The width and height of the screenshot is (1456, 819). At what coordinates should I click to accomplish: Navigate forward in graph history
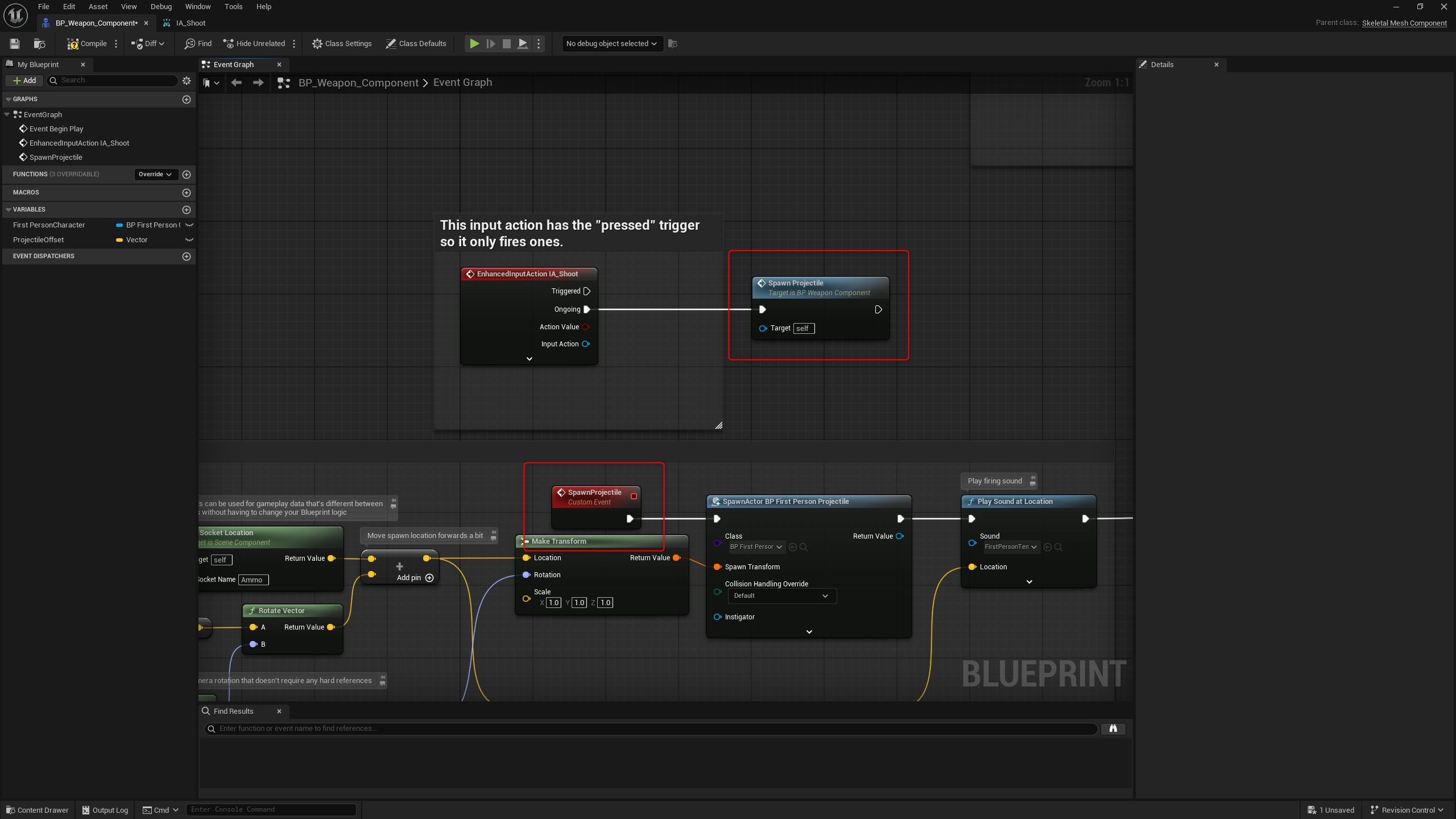coord(258,82)
